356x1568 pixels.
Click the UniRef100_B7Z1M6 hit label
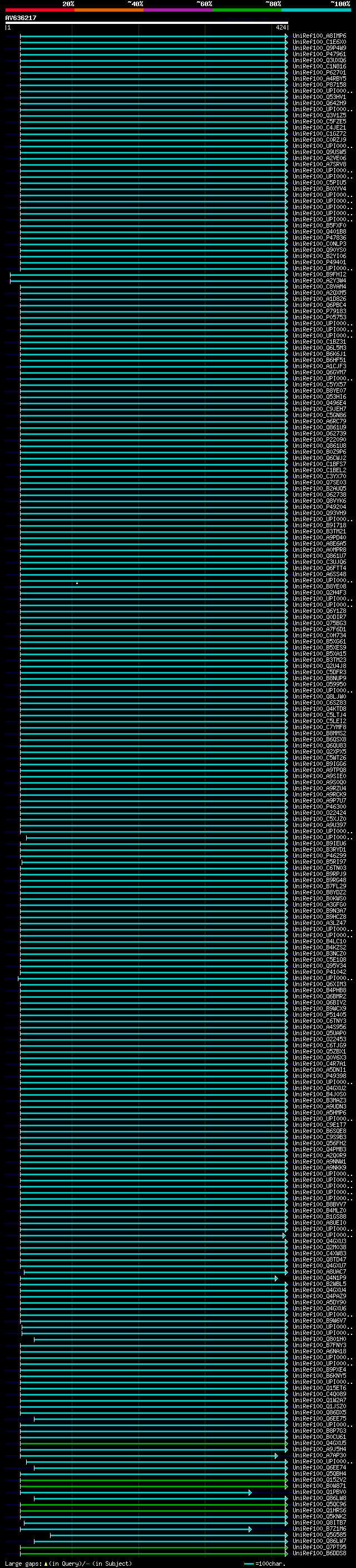[x=319, y=1529]
